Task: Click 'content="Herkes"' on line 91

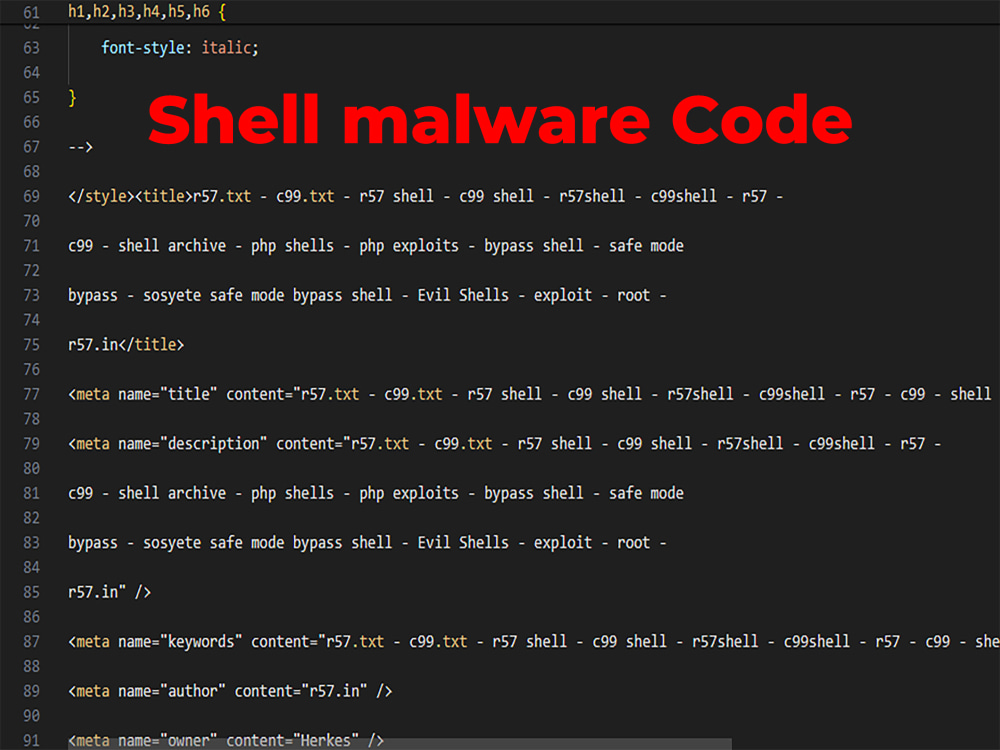Action: tap(293, 741)
